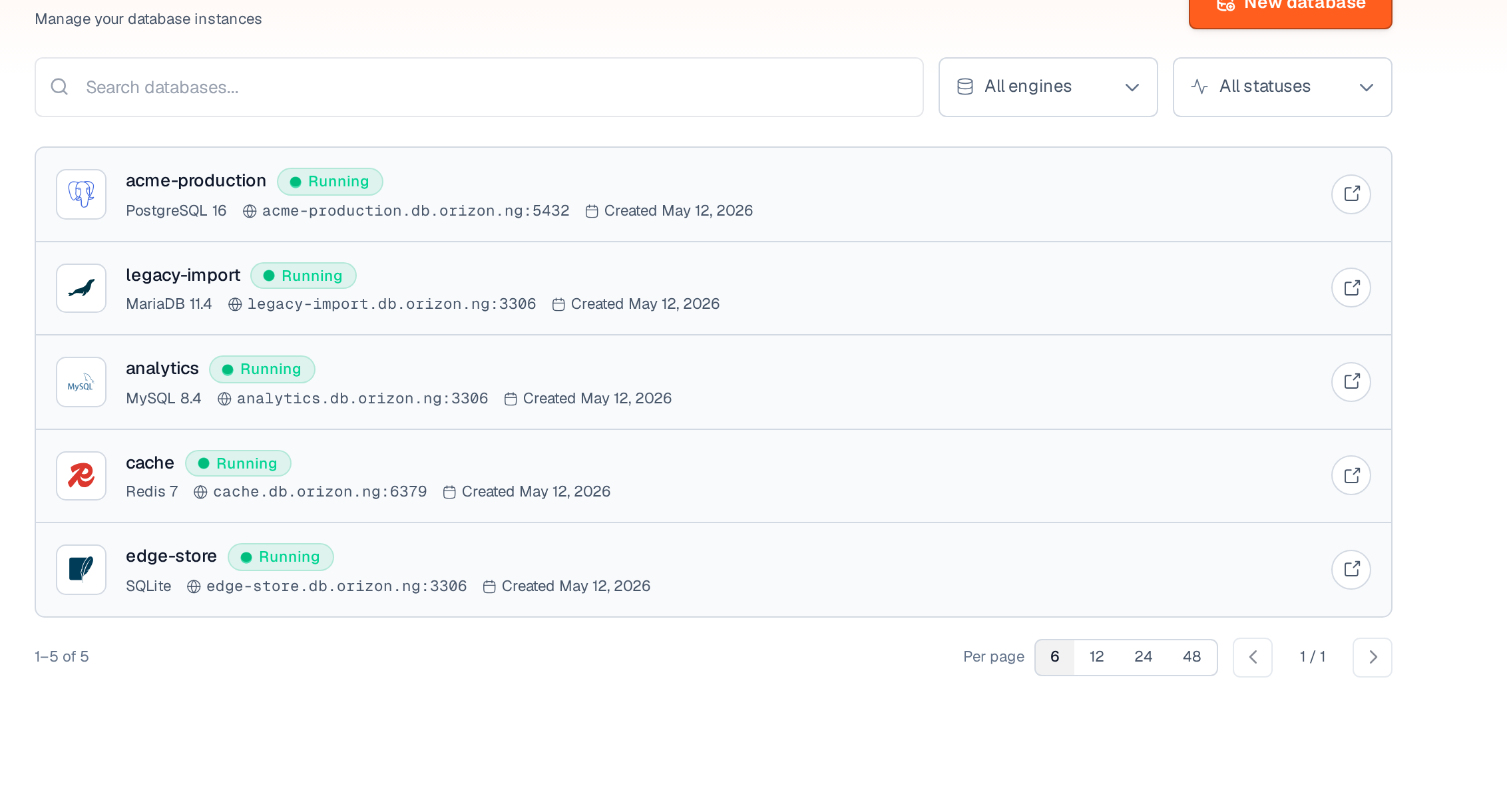
Task: Click Running badge on acme-production
Action: point(330,182)
